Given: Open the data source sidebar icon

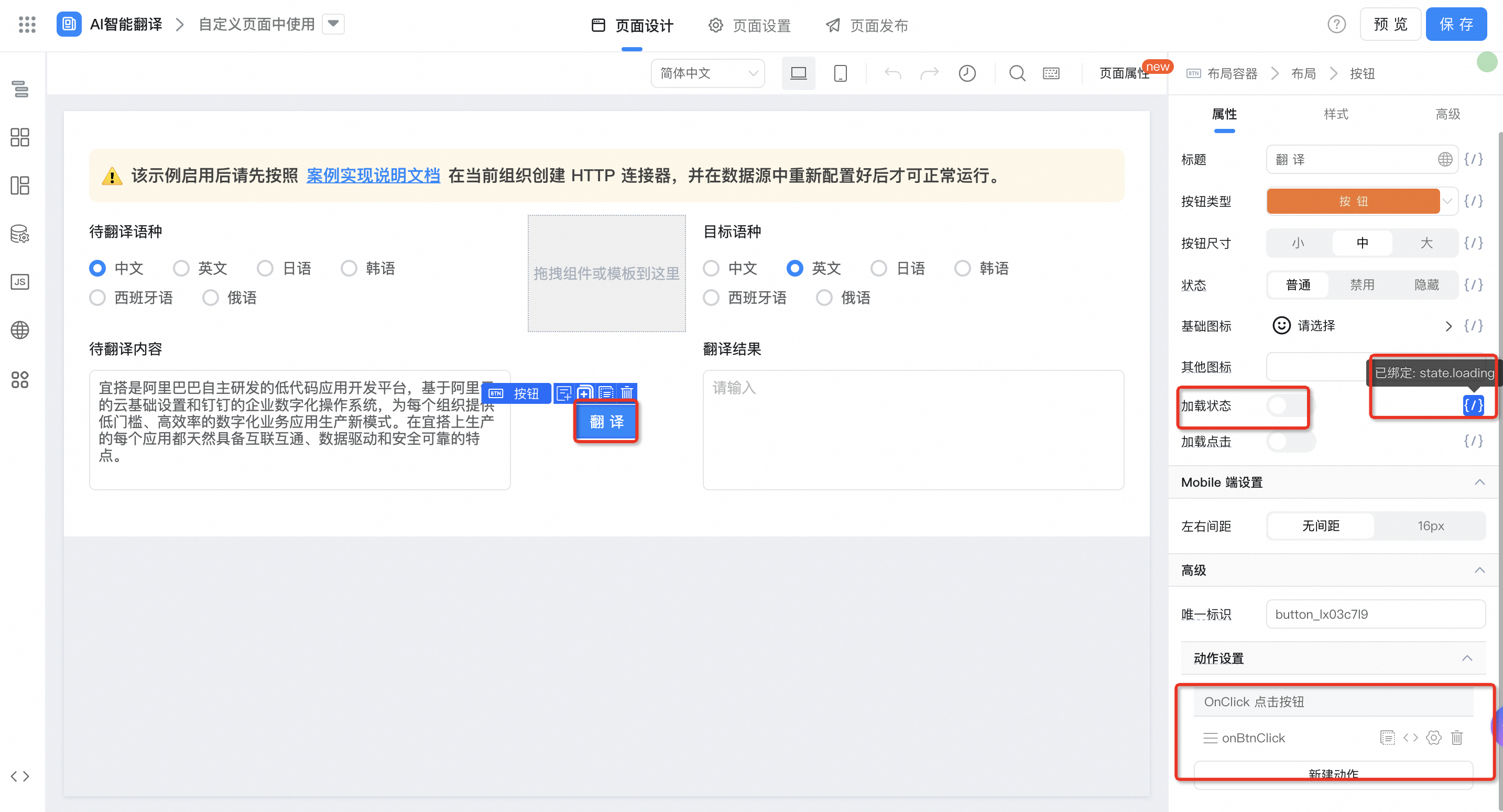Looking at the screenshot, I should [20, 234].
